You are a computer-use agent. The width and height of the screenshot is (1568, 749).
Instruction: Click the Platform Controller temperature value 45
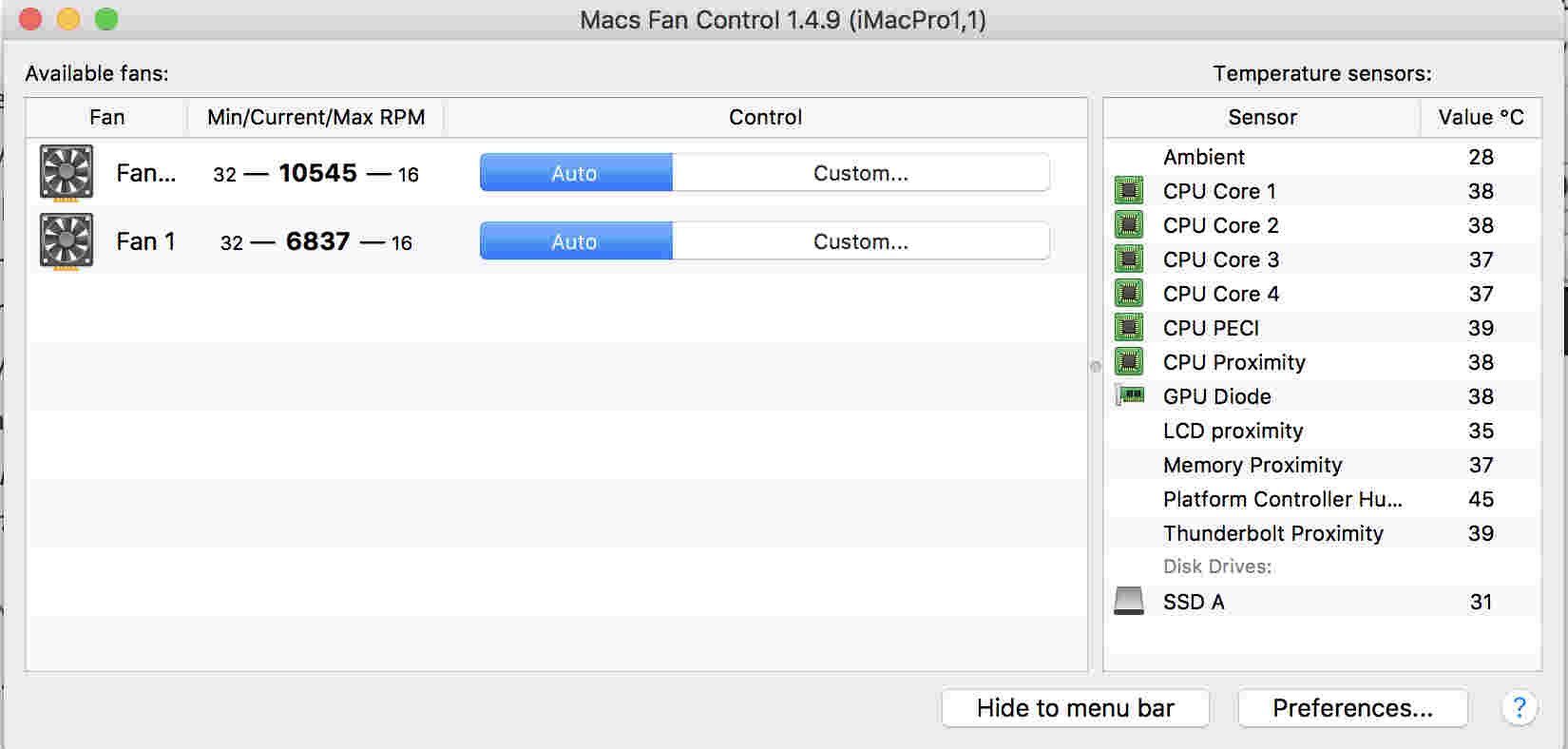(1481, 499)
